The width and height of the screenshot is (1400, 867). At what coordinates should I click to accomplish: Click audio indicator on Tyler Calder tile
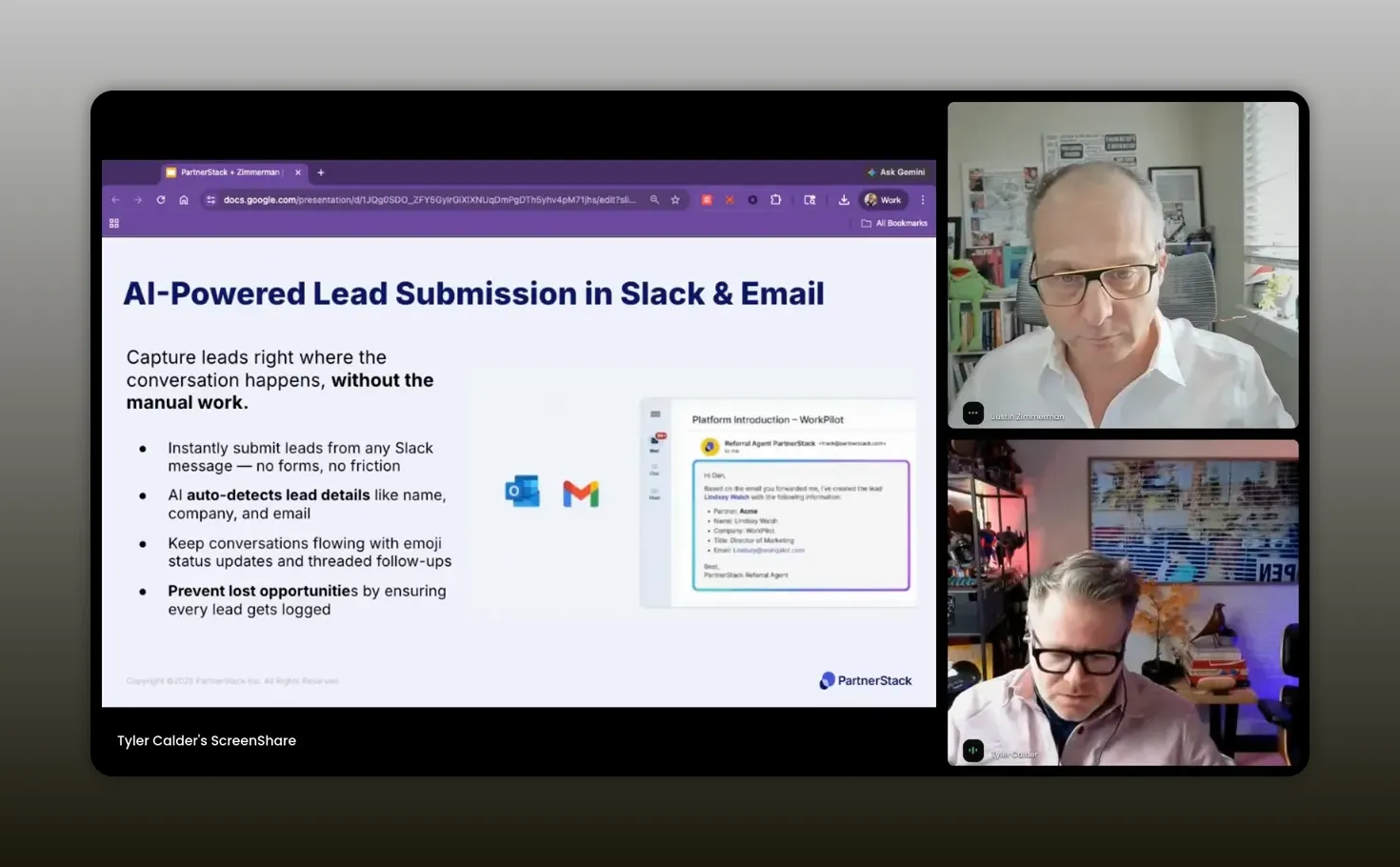click(x=972, y=751)
